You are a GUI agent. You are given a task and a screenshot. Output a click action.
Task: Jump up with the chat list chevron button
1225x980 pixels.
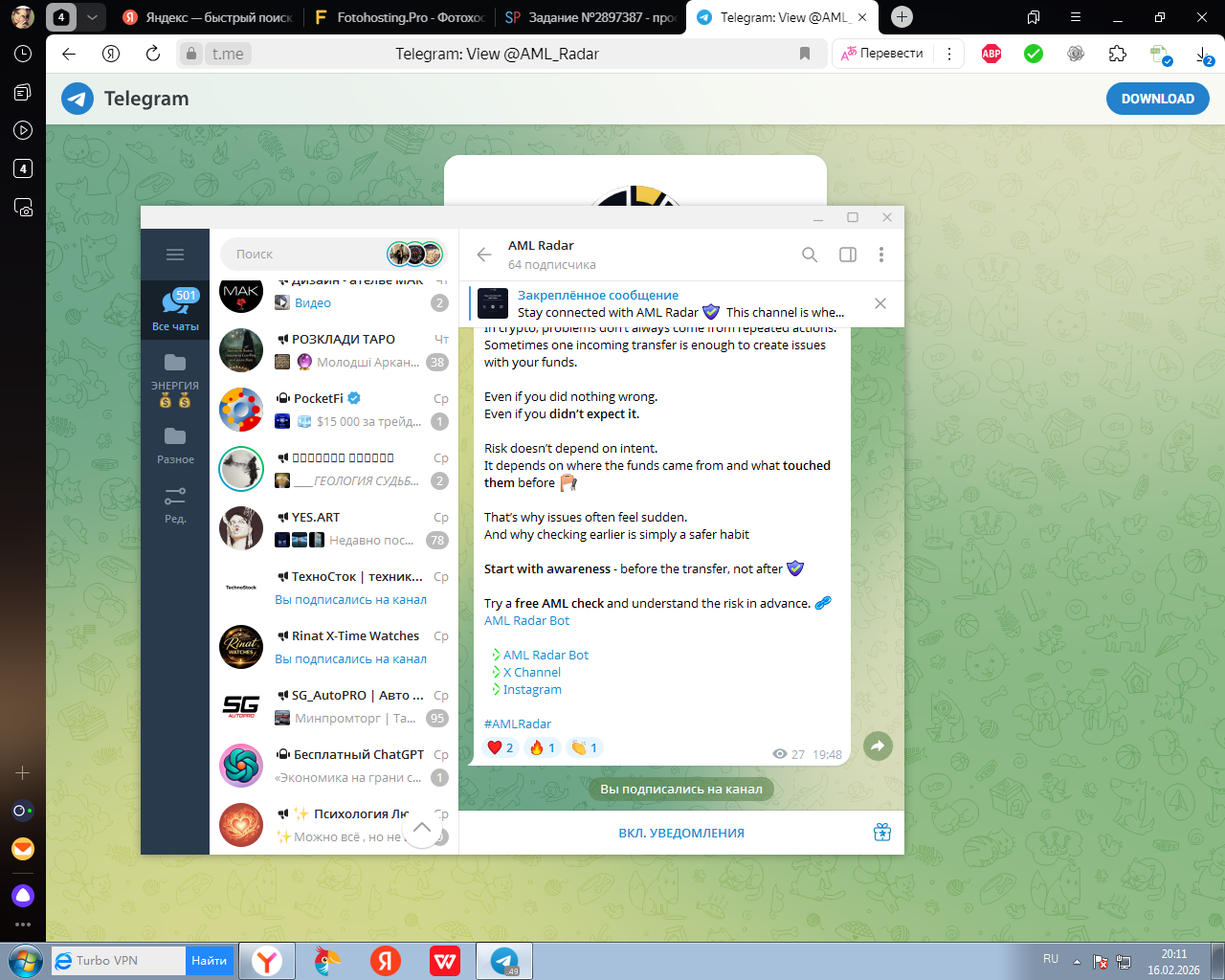[x=421, y=828]
